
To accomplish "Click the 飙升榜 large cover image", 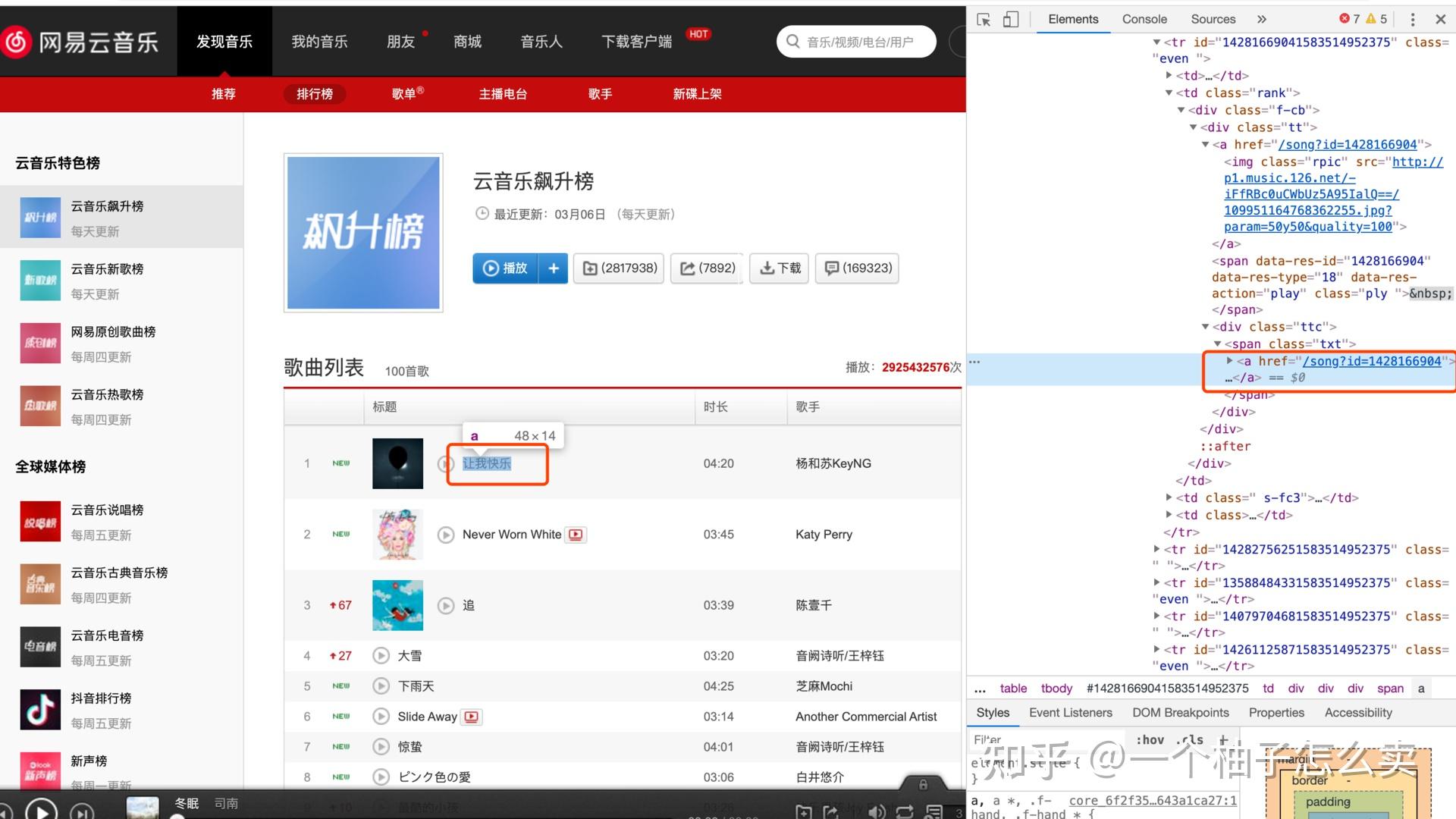I will point(363,233).
